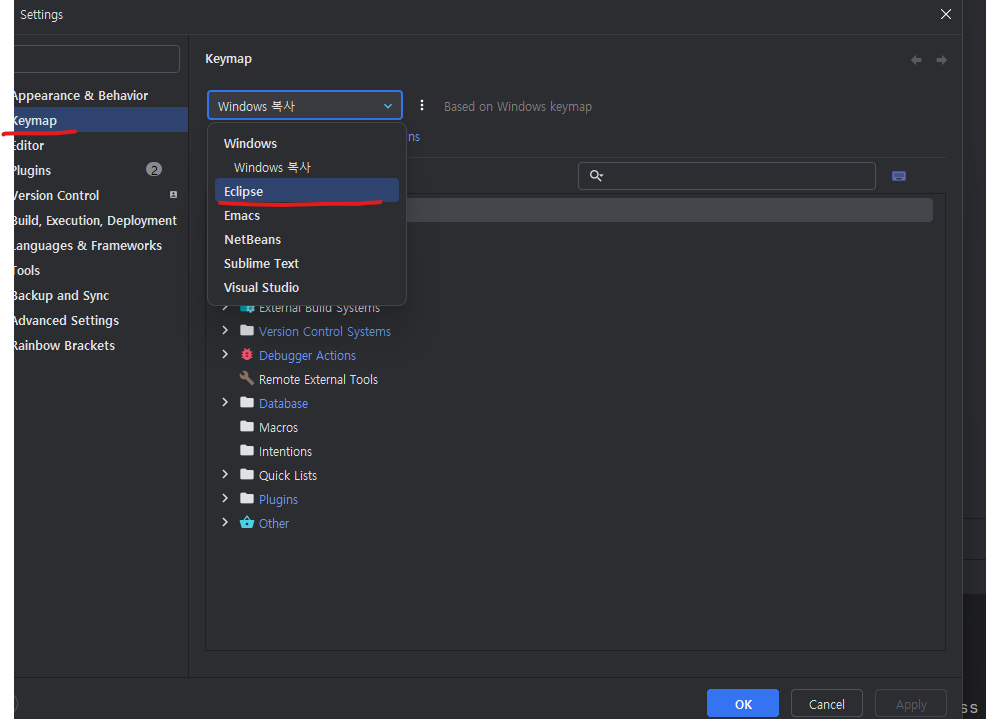Select the Quick Lists label
Image resolution: width=986 pixels, height=719 pixels.
(x=287, y=476)
